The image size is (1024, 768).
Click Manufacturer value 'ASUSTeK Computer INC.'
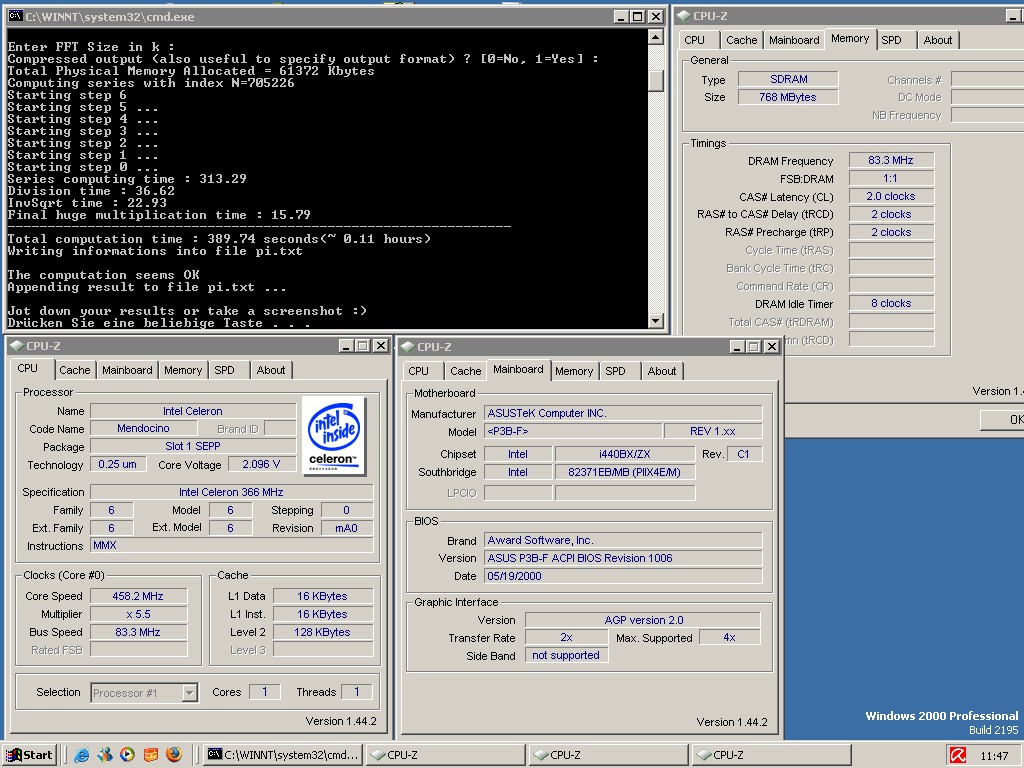[x=623, y=413]
